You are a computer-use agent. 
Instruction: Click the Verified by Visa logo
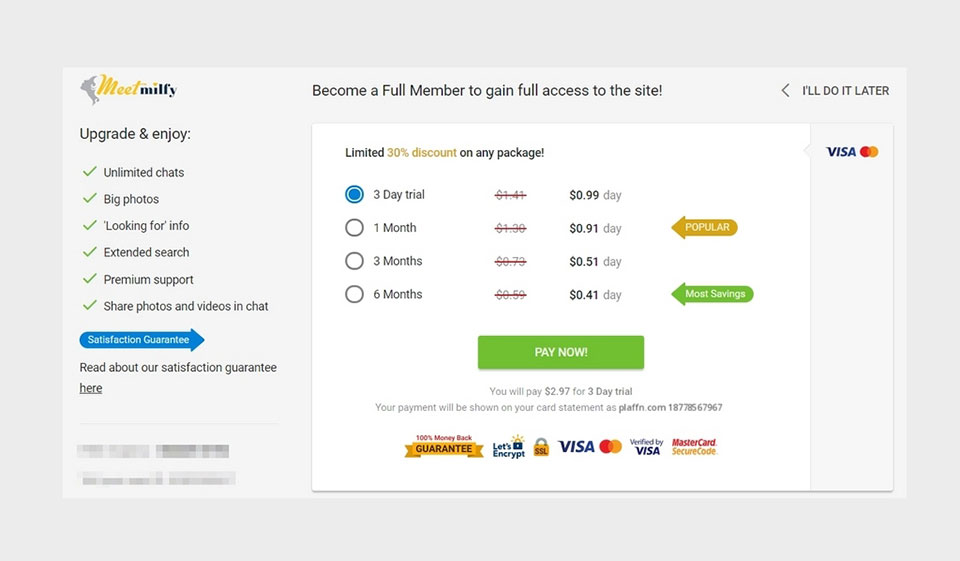[646, 447]
